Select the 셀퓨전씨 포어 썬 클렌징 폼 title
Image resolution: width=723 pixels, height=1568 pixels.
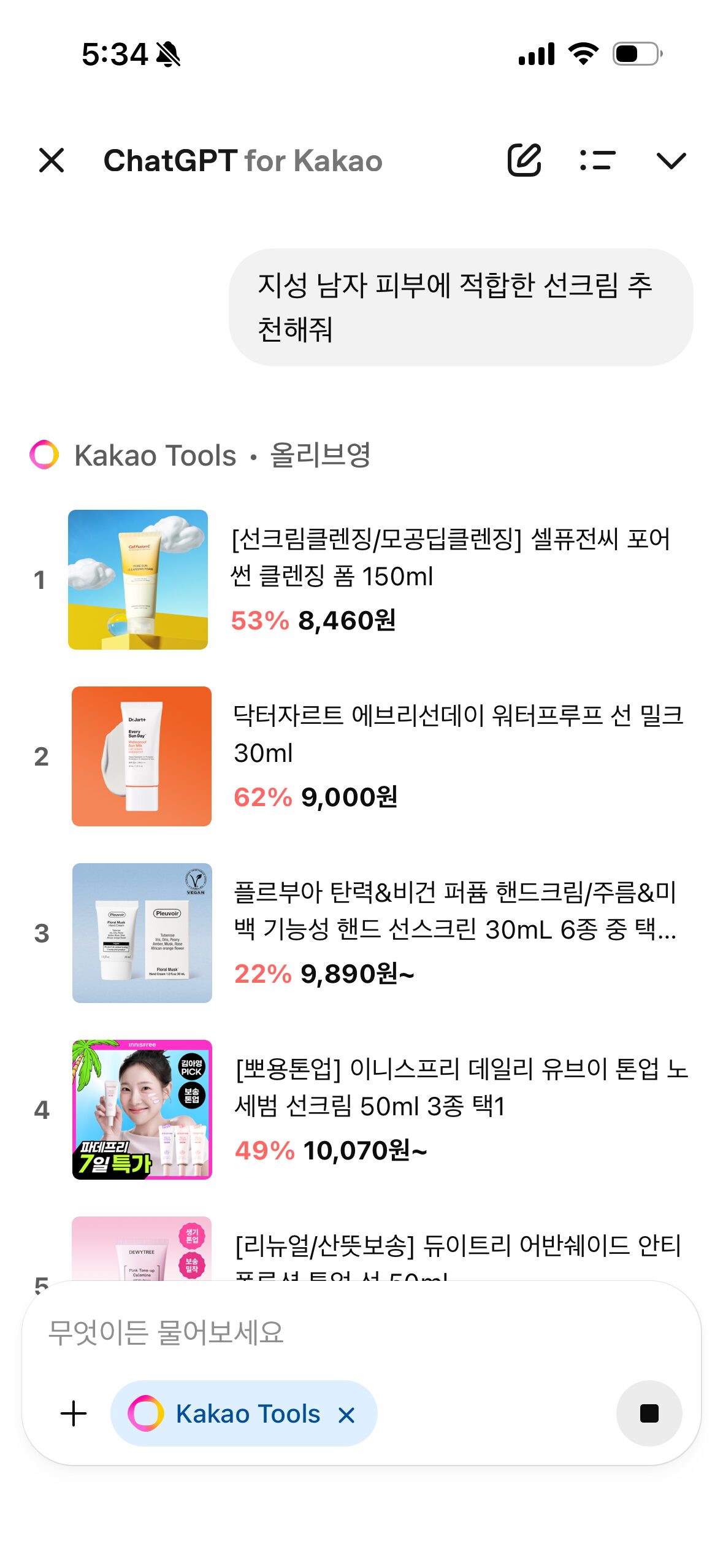tap(451, 557)
